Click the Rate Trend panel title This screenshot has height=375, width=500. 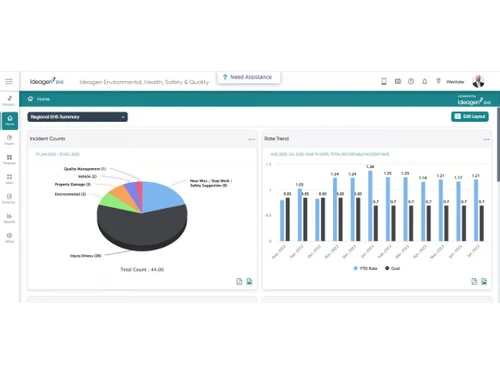tap(276, 139)
